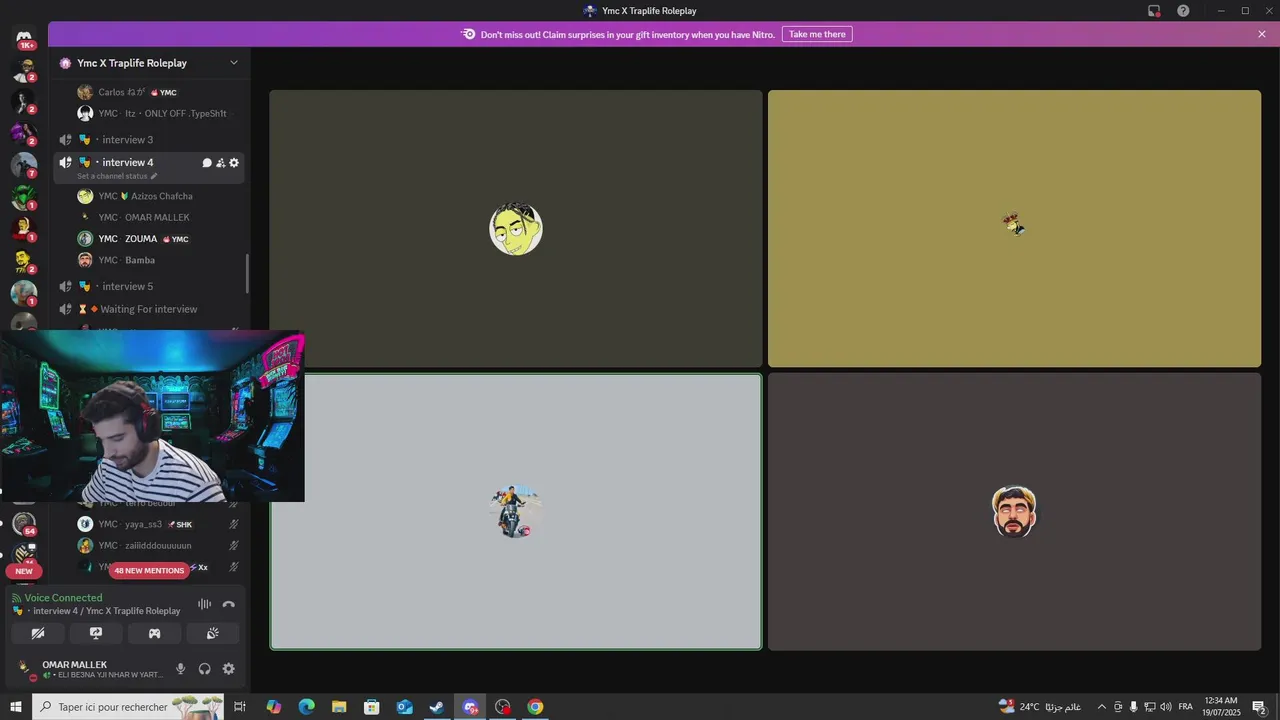The height and width of the screenshot is (720, 1280).
Task: Set a channel status pencil icon
Action: 153,176
